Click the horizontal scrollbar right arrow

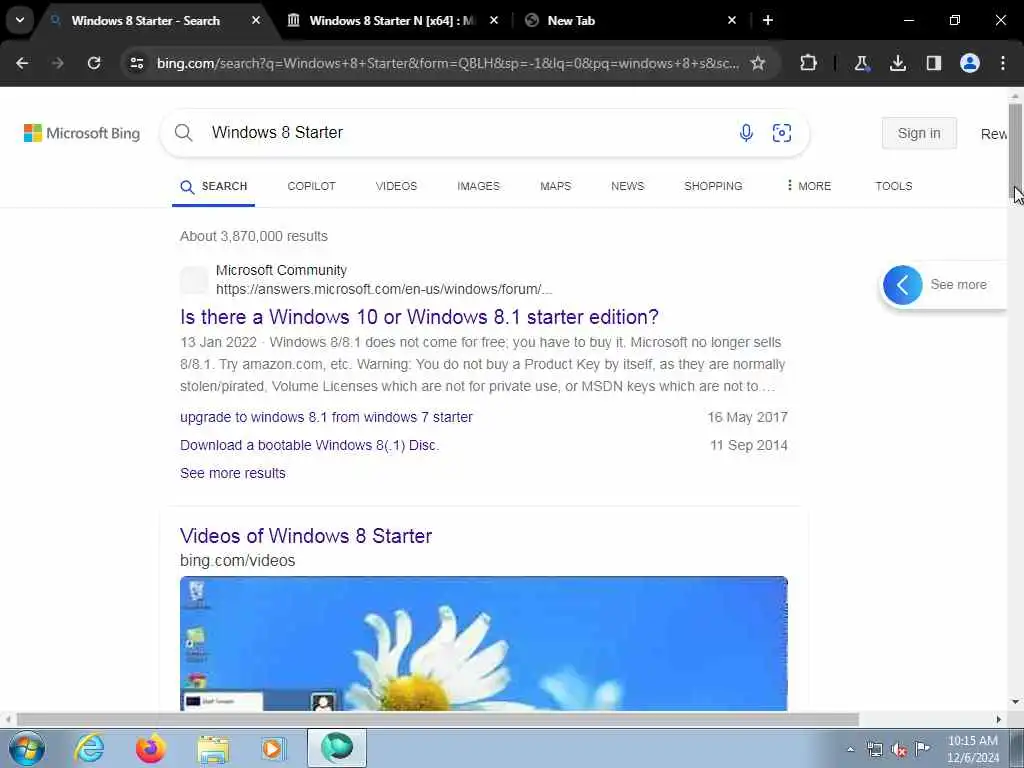pyautogui.click(x=999, y=720)
